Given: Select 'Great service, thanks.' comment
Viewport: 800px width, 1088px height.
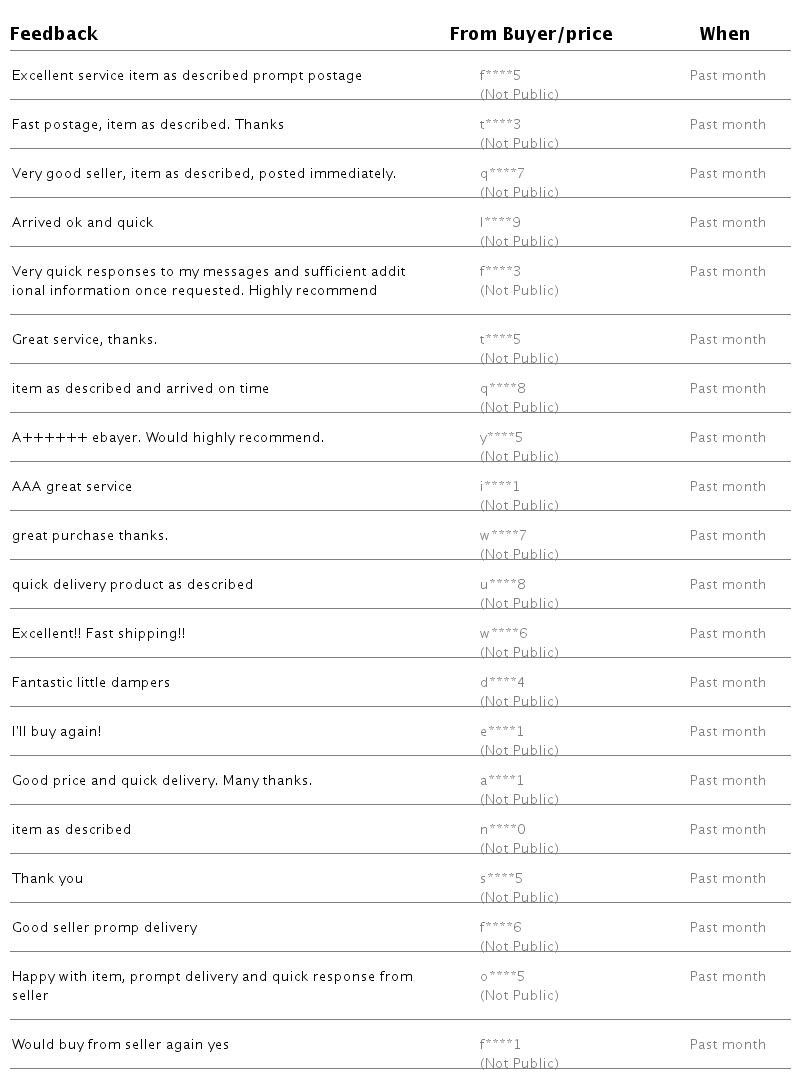Looking at the screenshot, I should pyautogui.click(x=85, y=340).
